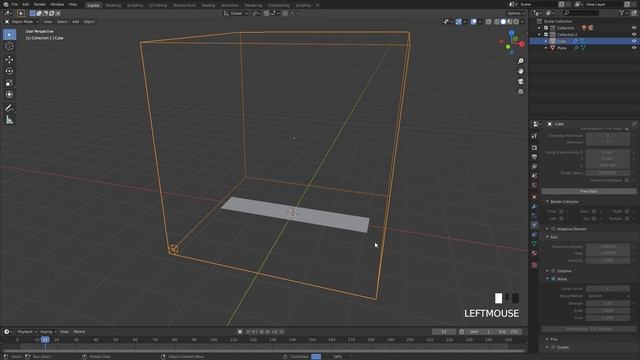Switch to the Modeling workspace tab
640x360 pixels.
click(x=113, y=5)
